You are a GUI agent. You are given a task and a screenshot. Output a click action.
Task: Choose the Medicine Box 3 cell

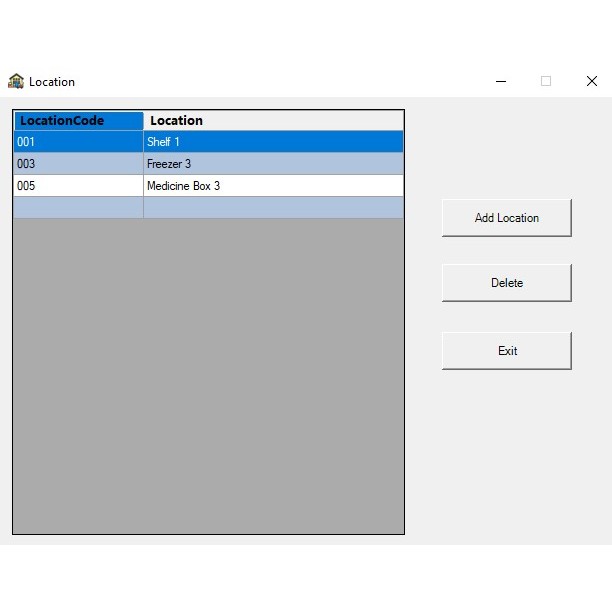(273, 186)
